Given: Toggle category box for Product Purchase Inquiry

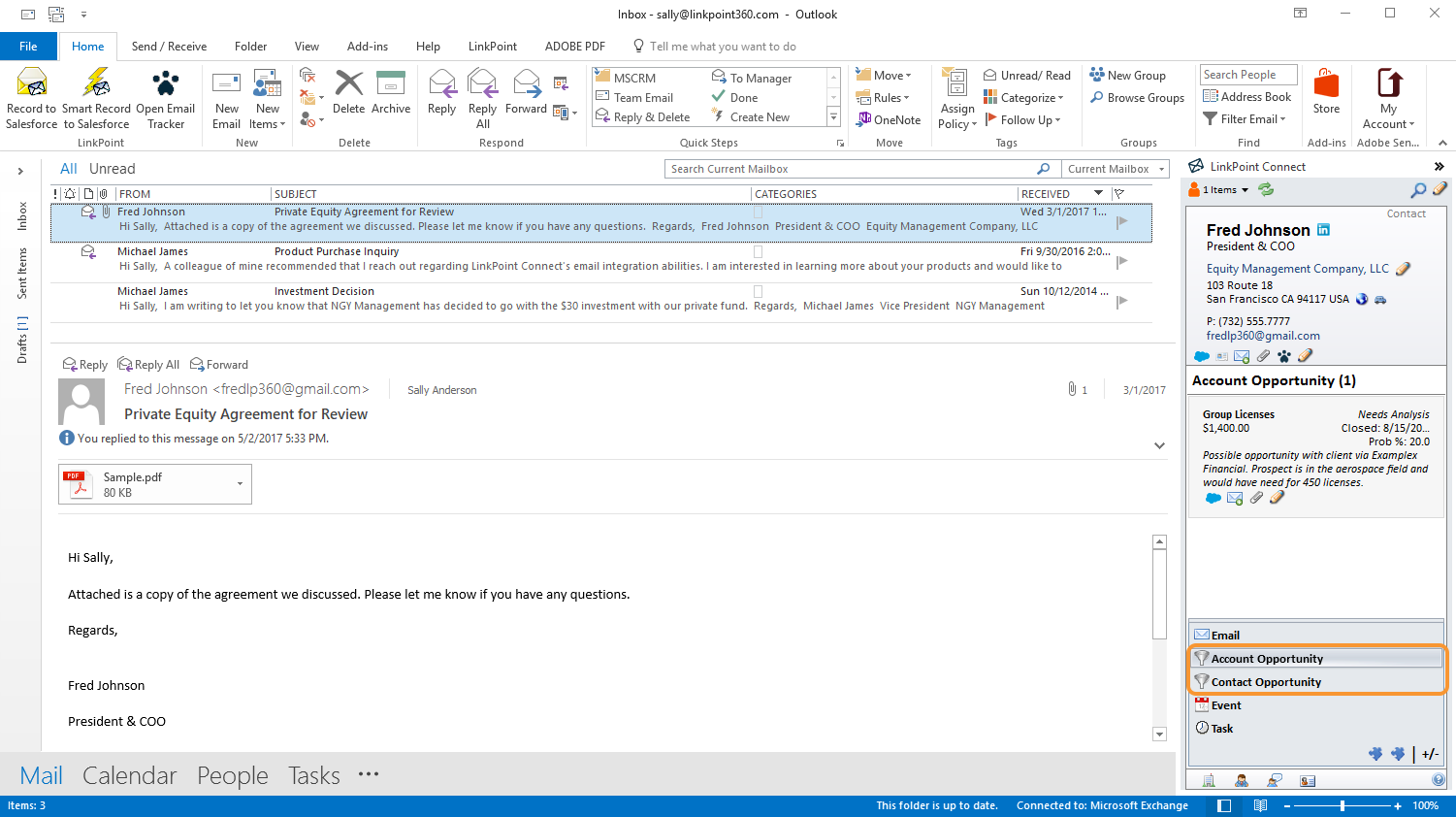Looking at the screenshot, I should pos(758,251).
